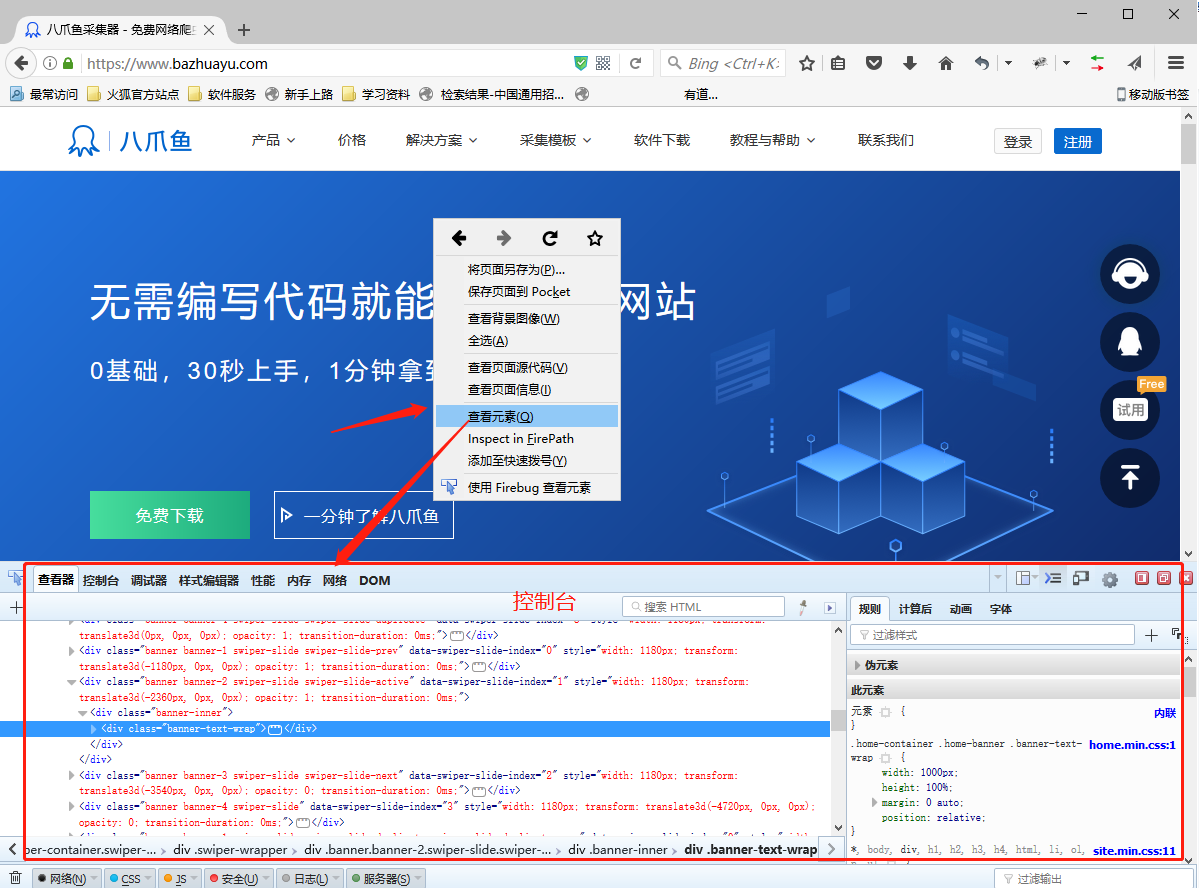
Task: Click the bookmark star in context menu
Action: pyautogui.click(x=595, y=239)
